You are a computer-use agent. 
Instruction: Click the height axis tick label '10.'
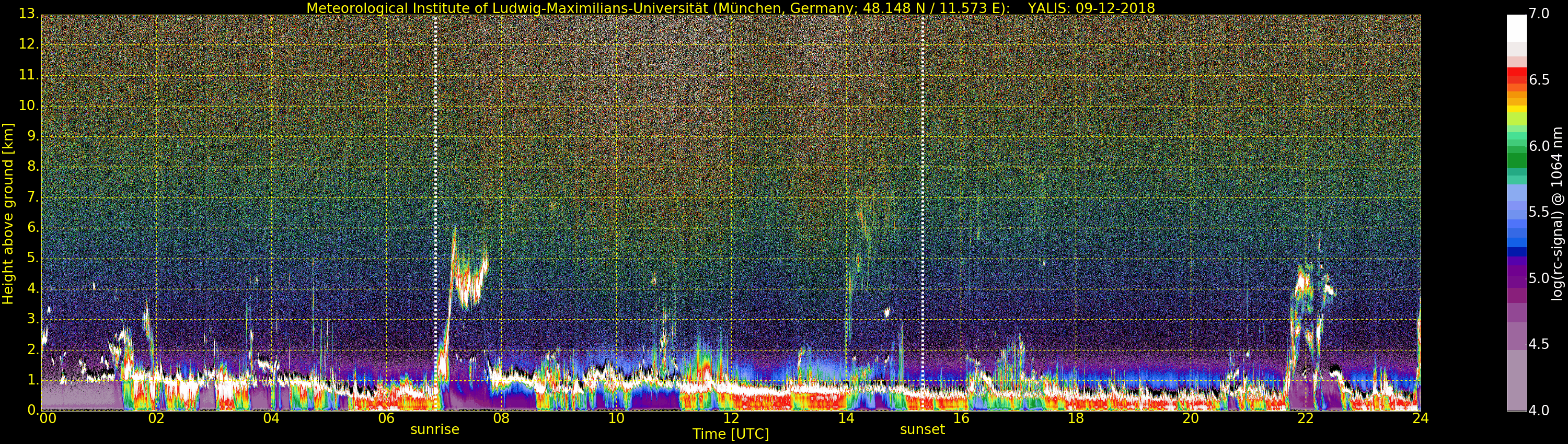[29, 105]
